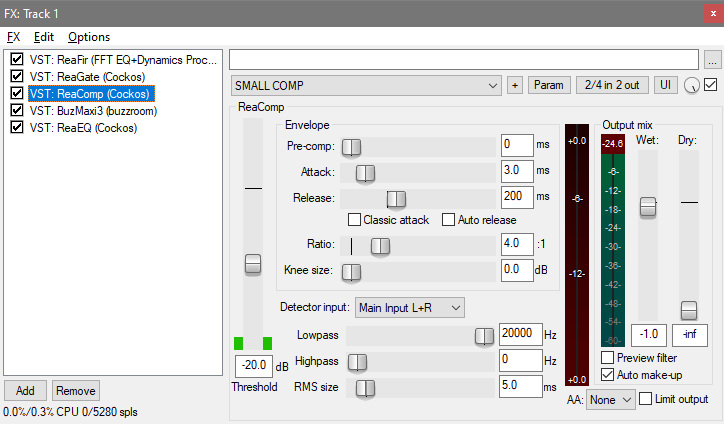Click the FX window title icon

click(x=11, y=12)
